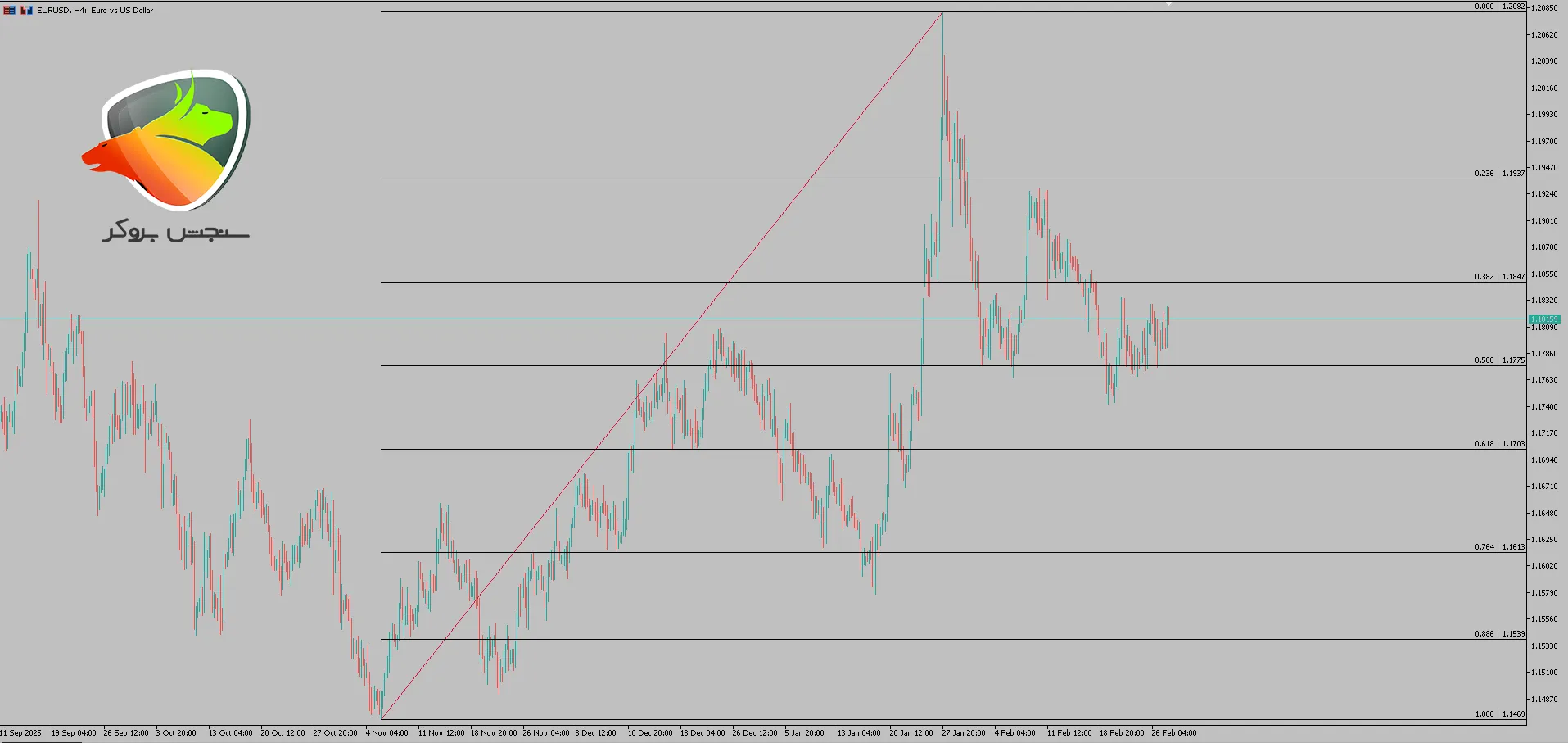The height and width of the screenshot is (743, 1568).
Task: Click price scale value 1.19700
Action: click(x=1544, y=142)
